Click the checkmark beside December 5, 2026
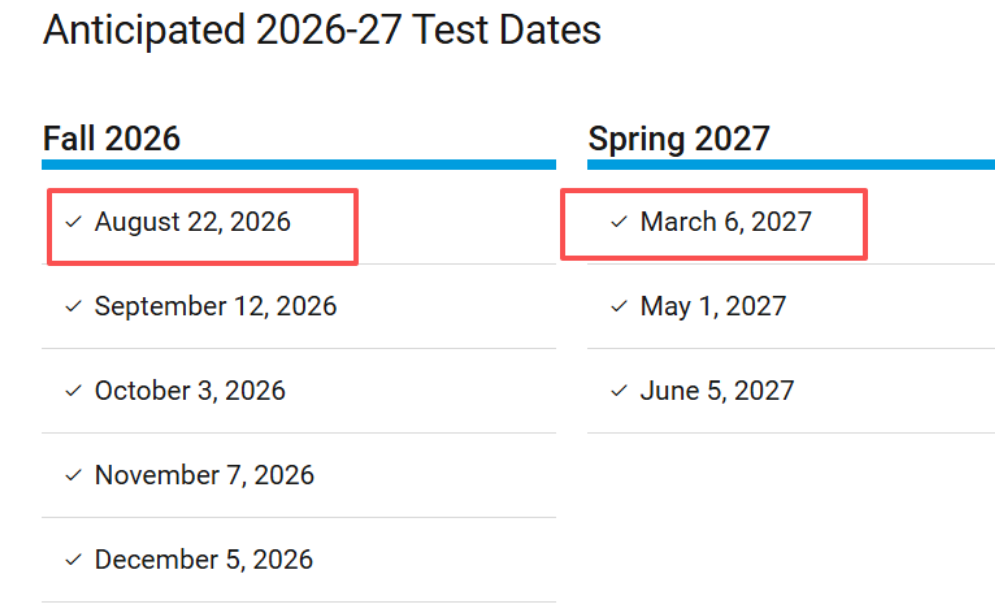Image resolution: width=995 pixels, height=615 pixels. pos(72,560)
